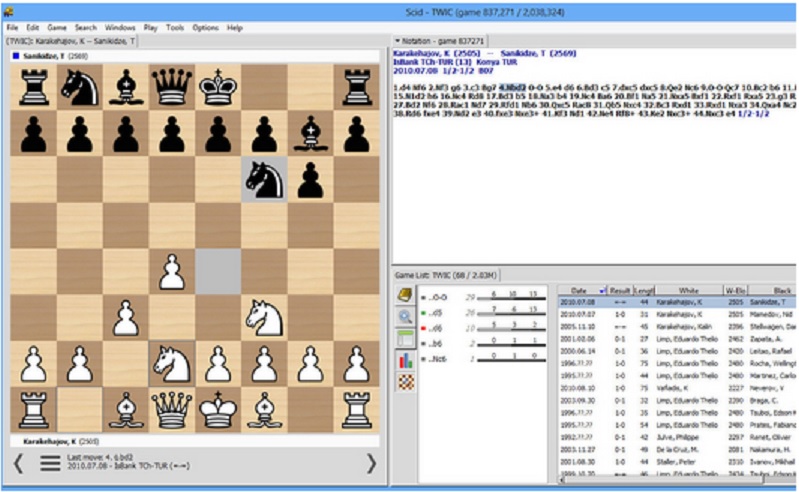Viewport: 799px width, 492px height.
Task: Sort game list by Length column
Action: [644, 290]
